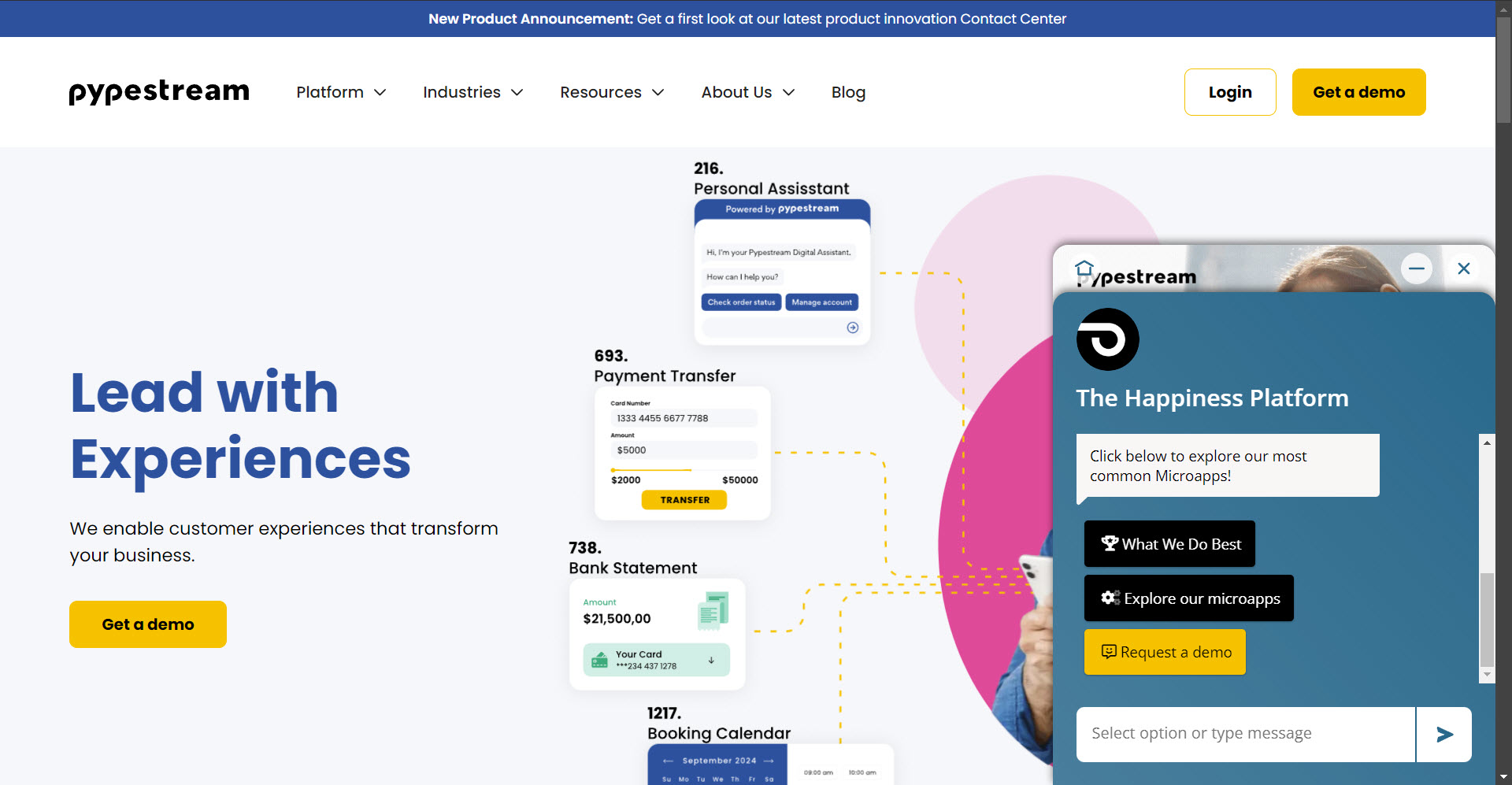Viewport: 1512px width, 785px height.
Task: Open the Resources dropdown menu
Action: [612, 92]
